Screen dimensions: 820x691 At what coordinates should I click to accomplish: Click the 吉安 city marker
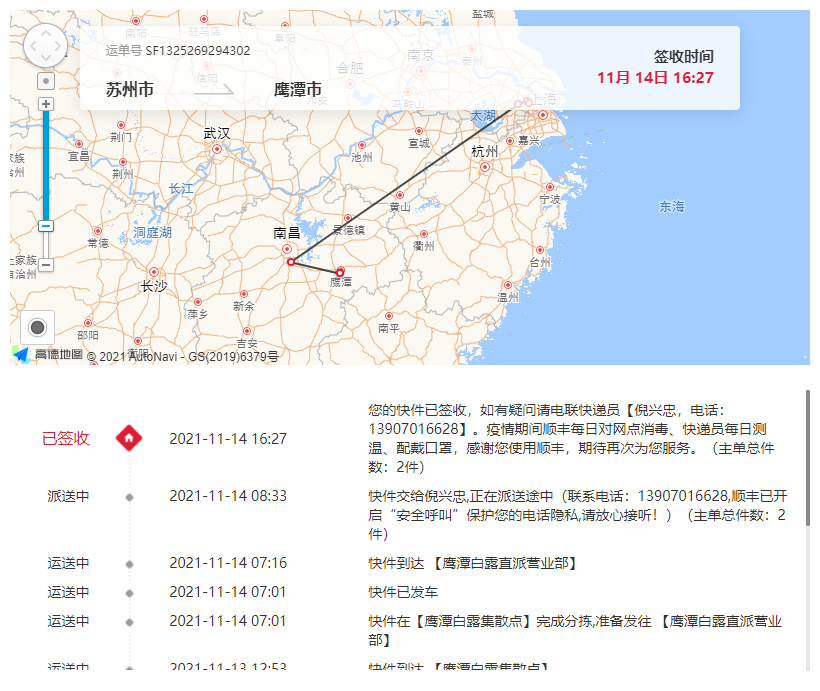point(247,331)
